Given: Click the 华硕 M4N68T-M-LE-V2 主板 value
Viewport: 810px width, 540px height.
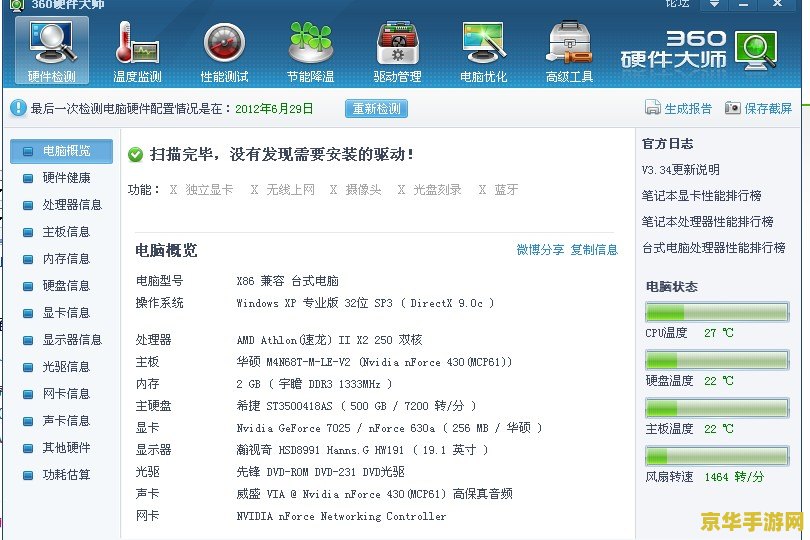Looking at the screenshot, I should [374, 362].
